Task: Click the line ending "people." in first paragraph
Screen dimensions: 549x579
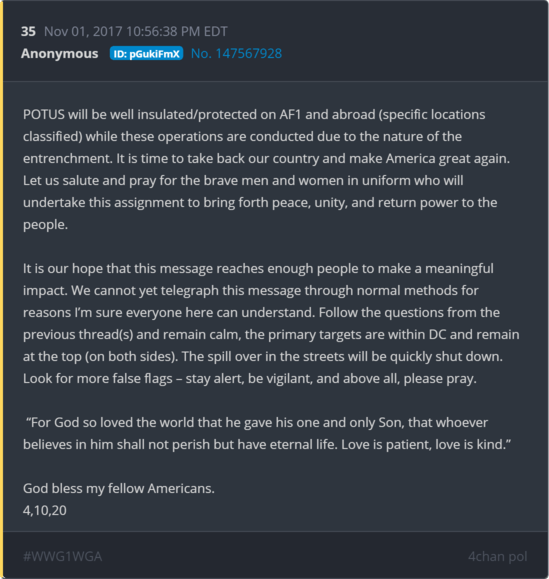Action: 45,225
